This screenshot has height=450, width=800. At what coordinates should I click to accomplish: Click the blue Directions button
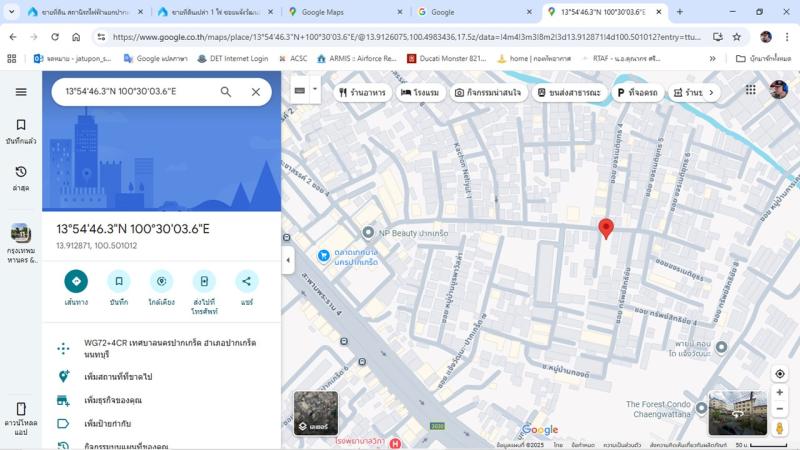pos(76,281)
